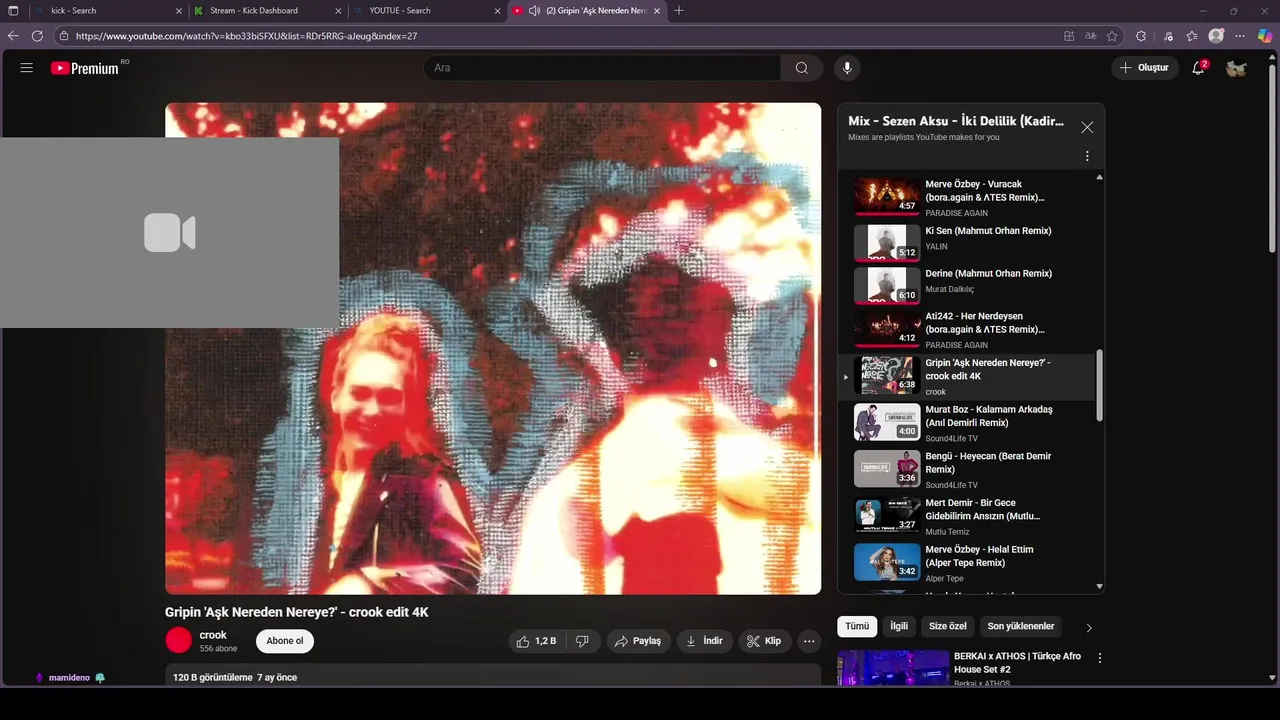Close the Stream - Kick Dashboard tab

(338, 11)
